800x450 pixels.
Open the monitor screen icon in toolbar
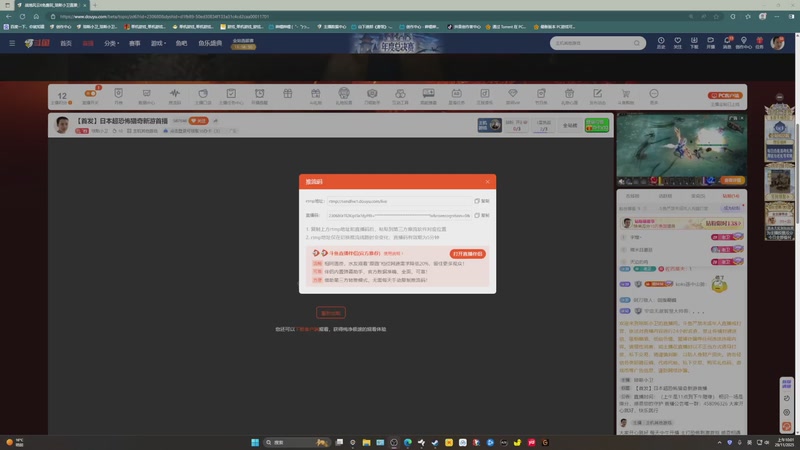pyautogui.click(x=428, y=93)
